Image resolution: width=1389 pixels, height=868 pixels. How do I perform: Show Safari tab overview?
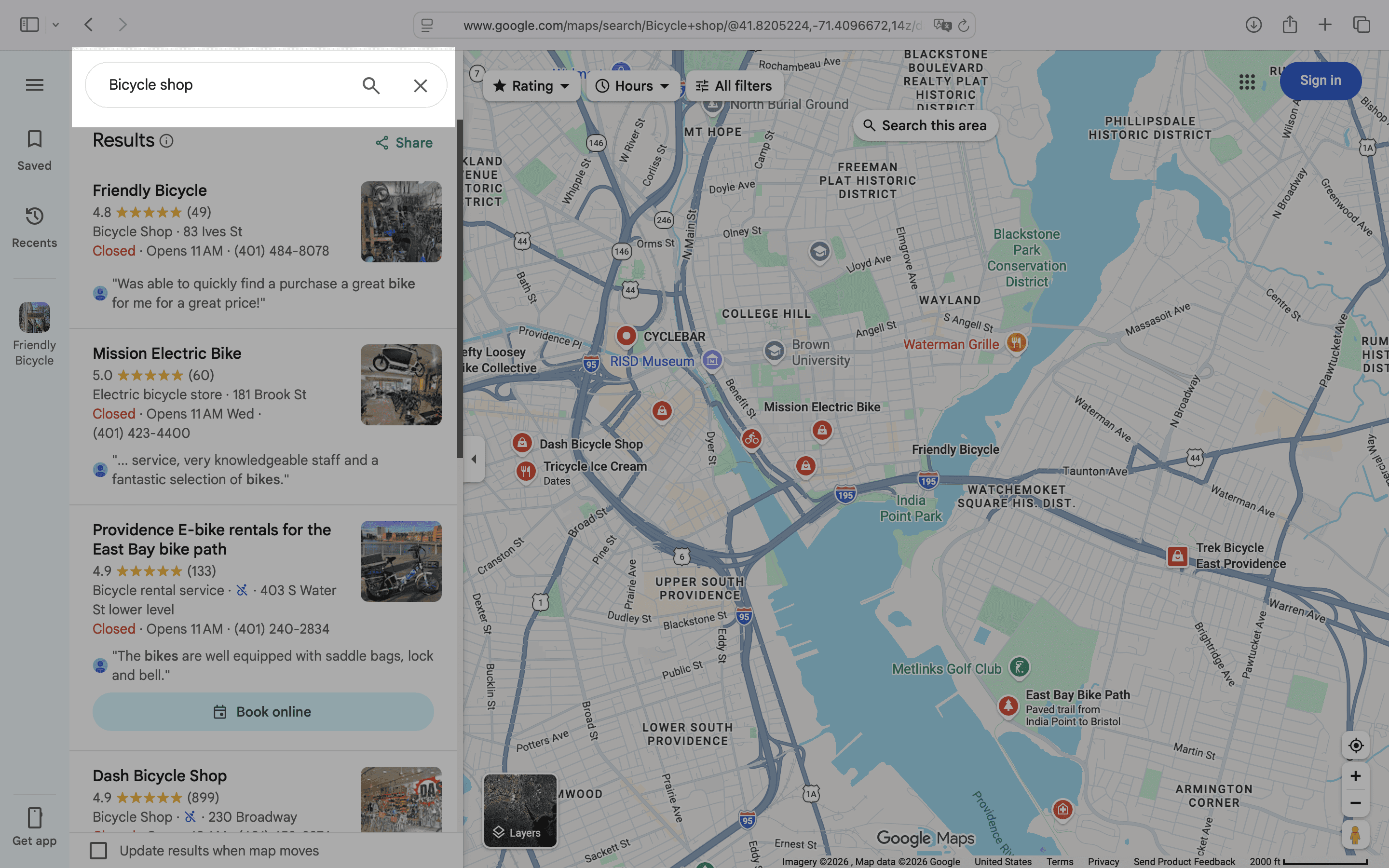pyautogui.click(x=1362, y=25)
